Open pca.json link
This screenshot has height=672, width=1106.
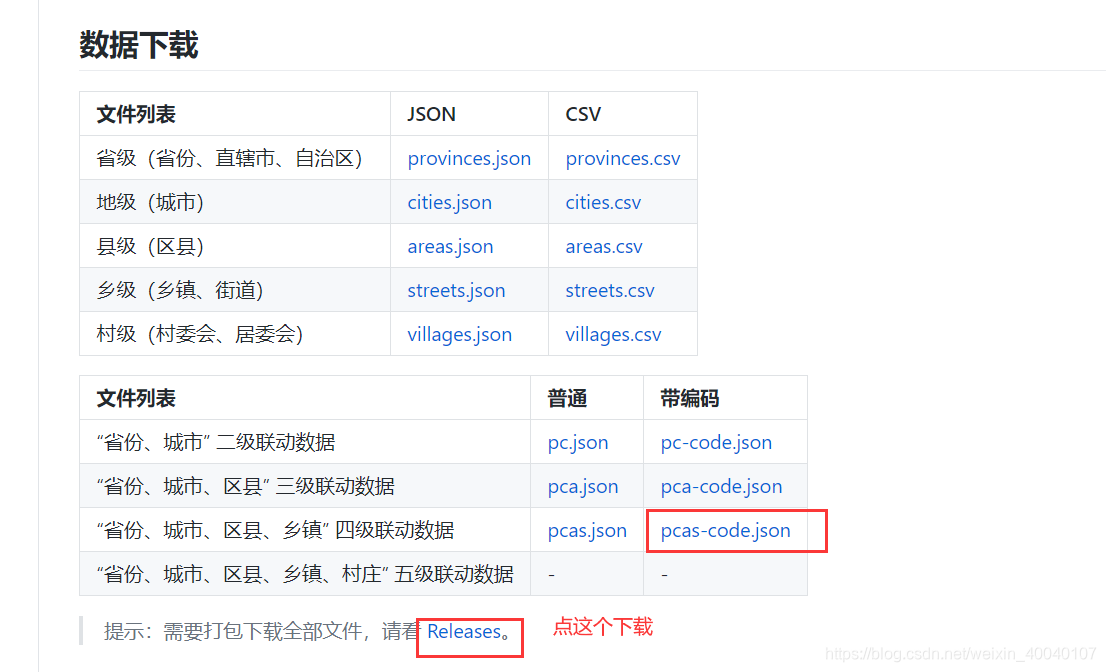[583, 487]
